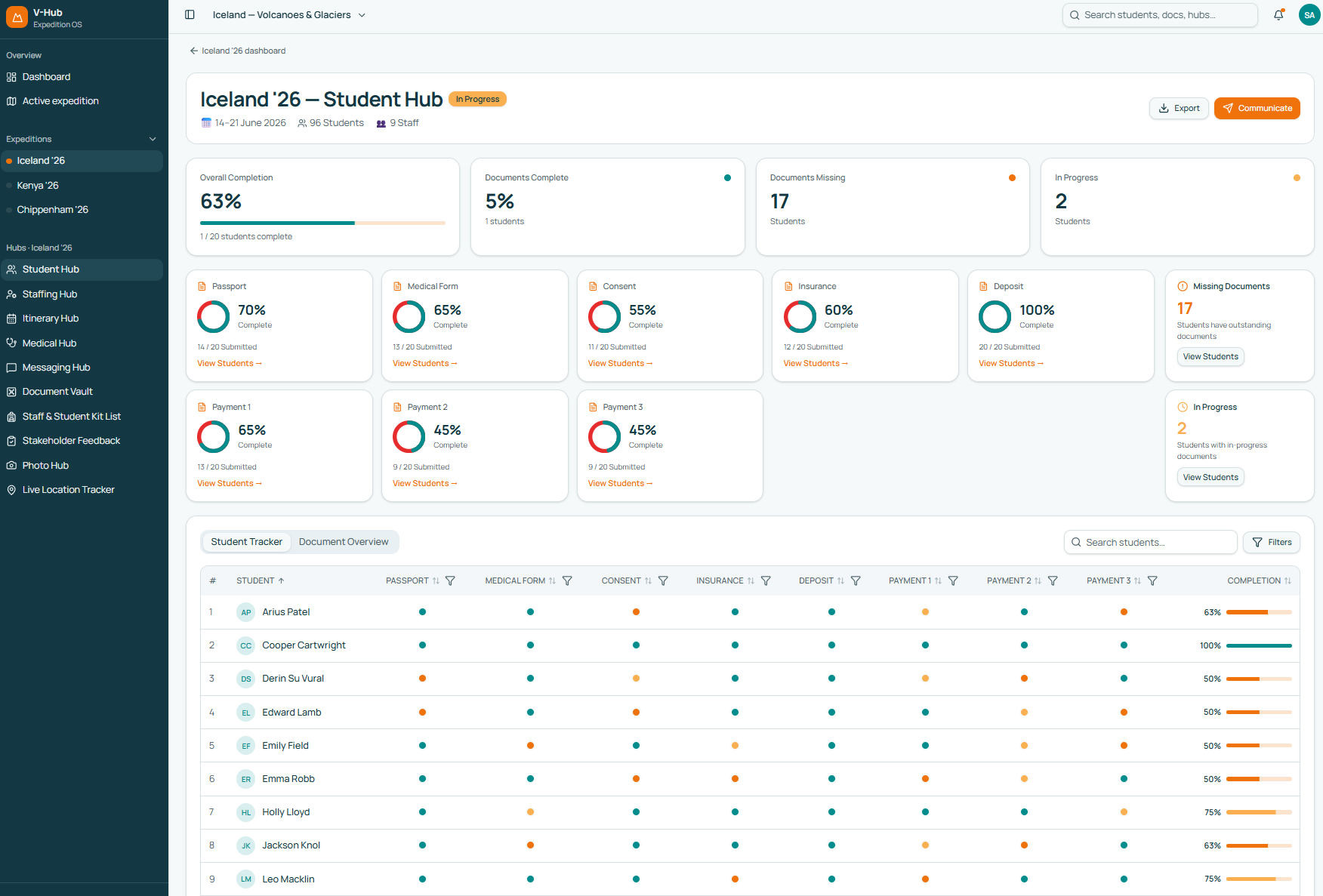This screenshot has height=896, width=1323.
Task: Click Arius Patel's 63% completion bar
Action: coord(1259,612)
